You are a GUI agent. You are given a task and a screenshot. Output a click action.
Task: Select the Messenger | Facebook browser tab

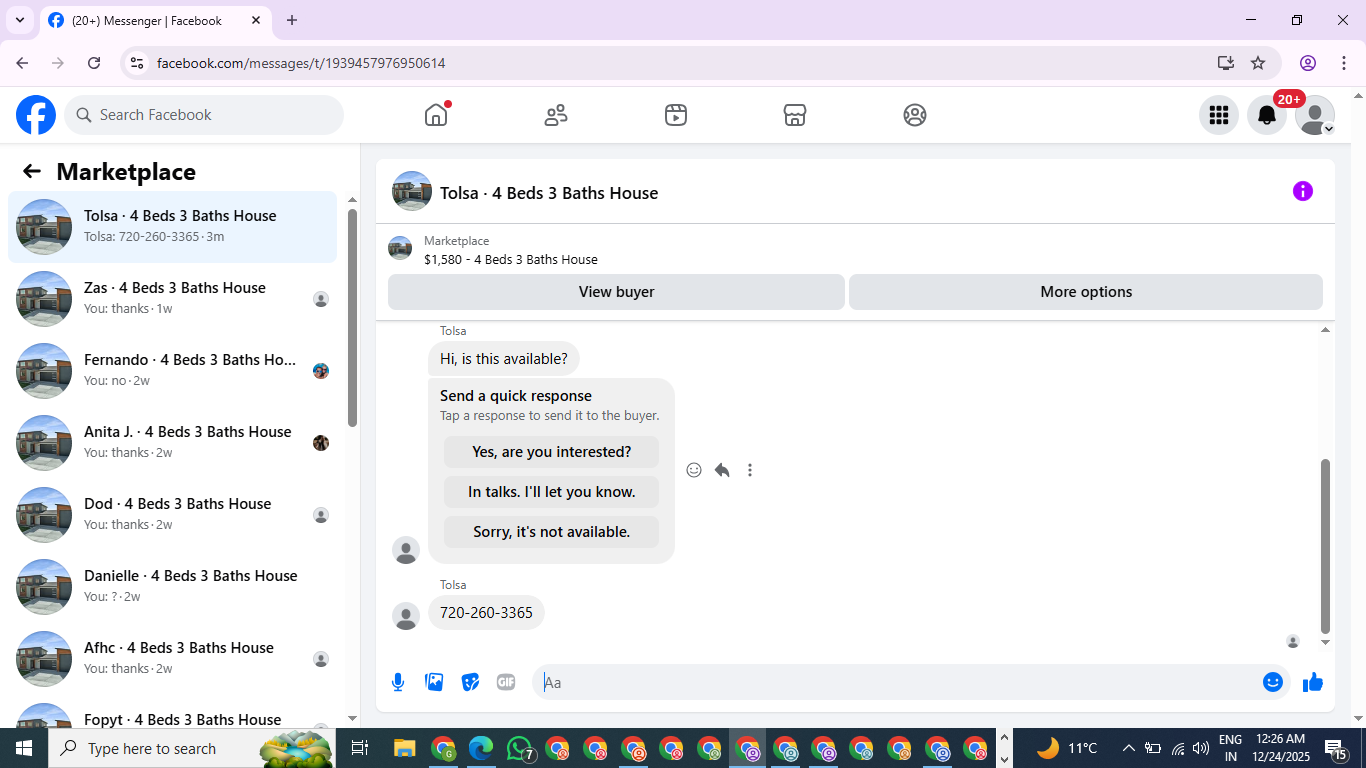156,20
